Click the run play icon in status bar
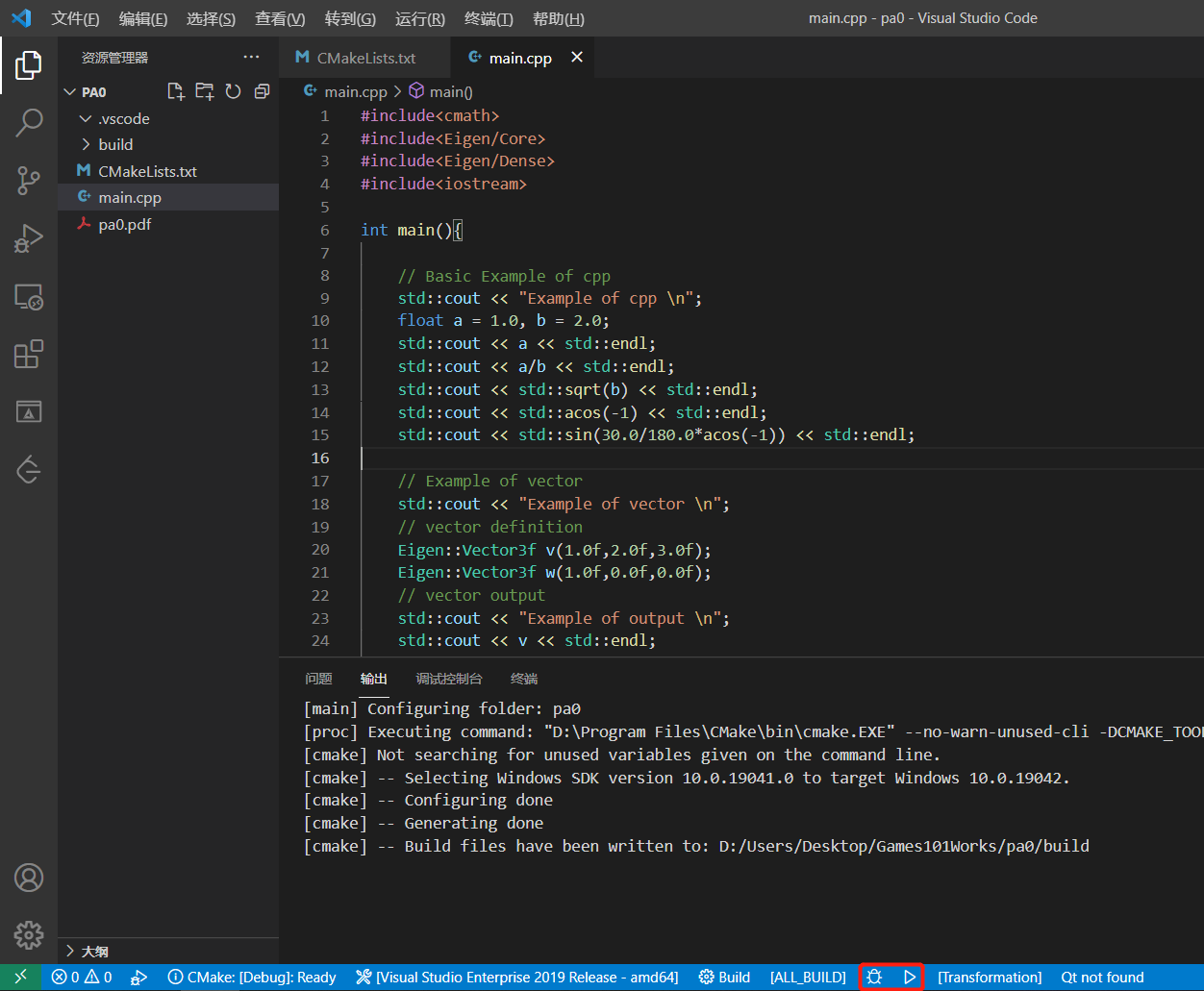Viewport: 1204px width, 991px height. click(x=909, y=978)
